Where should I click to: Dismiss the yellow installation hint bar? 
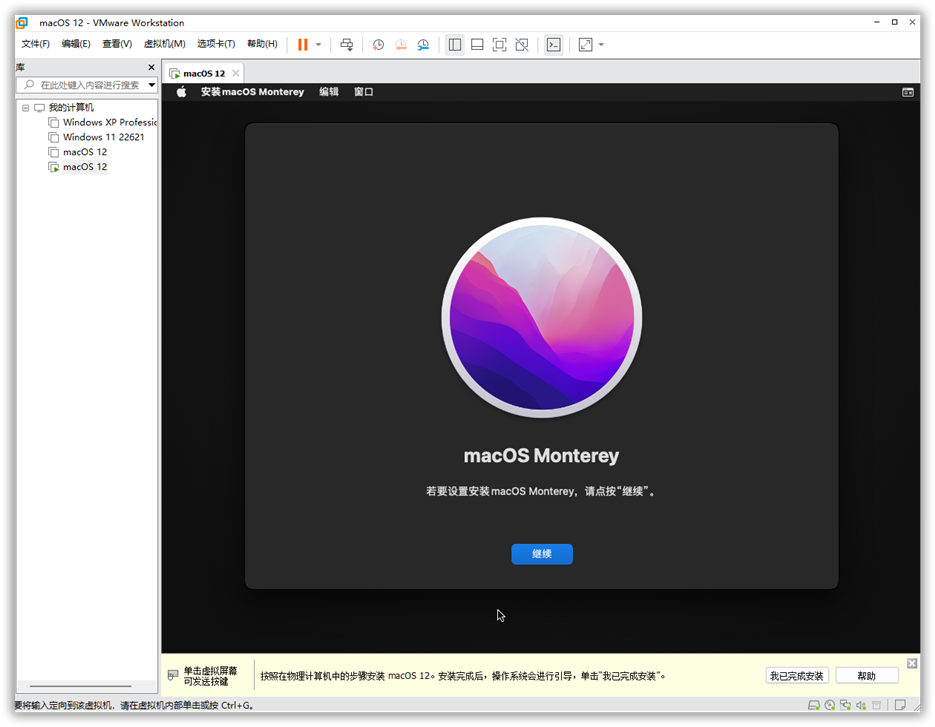[912, 664]
